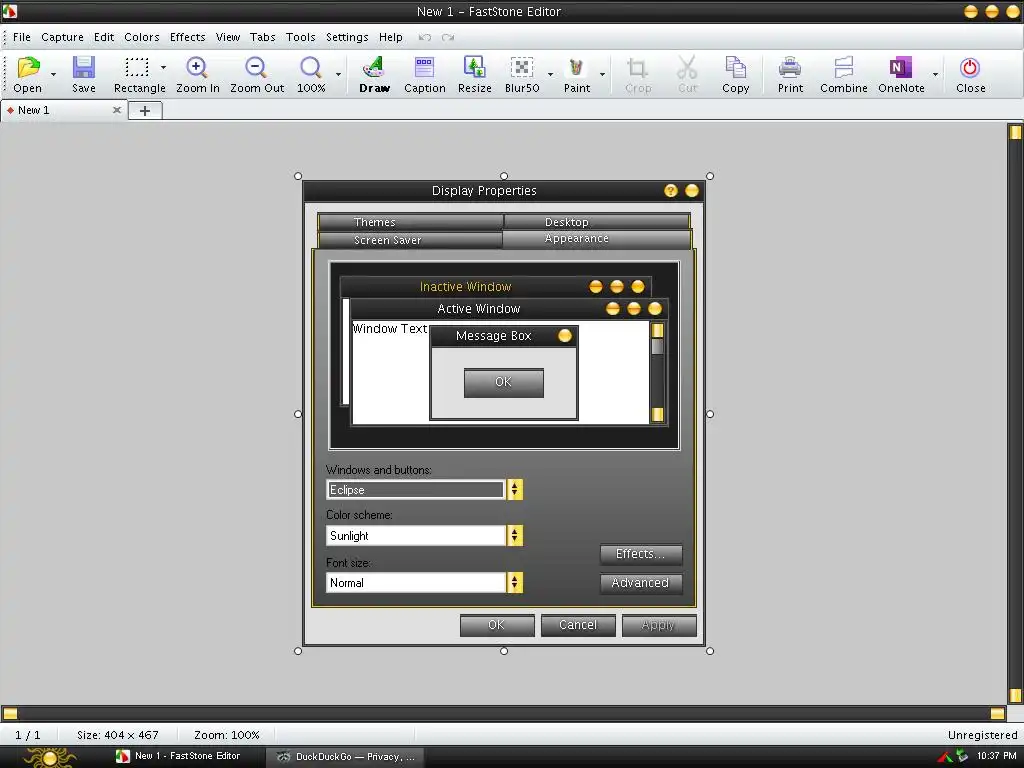Image resolution: width=1024 pixels, height=768 pixels.
Task: Click the Effects... button in the captured dialog
Action: pyautogui.click(x=641, y=554)
